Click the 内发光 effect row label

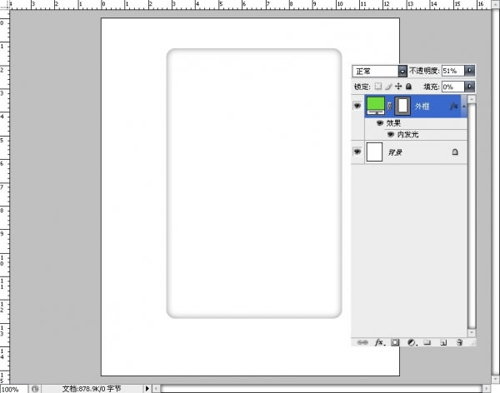click(x=408, y=135)
